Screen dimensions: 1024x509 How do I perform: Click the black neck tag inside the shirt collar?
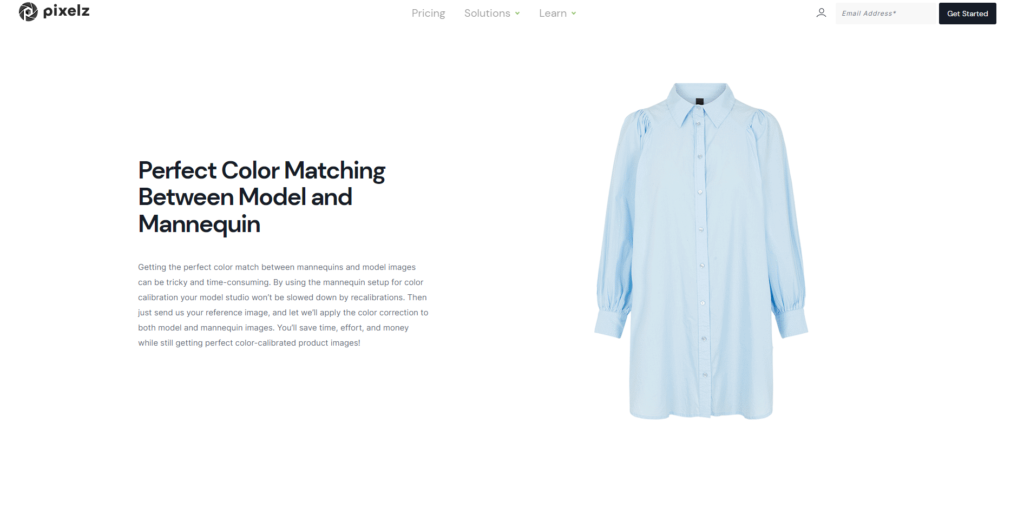[x=699, y=103]
